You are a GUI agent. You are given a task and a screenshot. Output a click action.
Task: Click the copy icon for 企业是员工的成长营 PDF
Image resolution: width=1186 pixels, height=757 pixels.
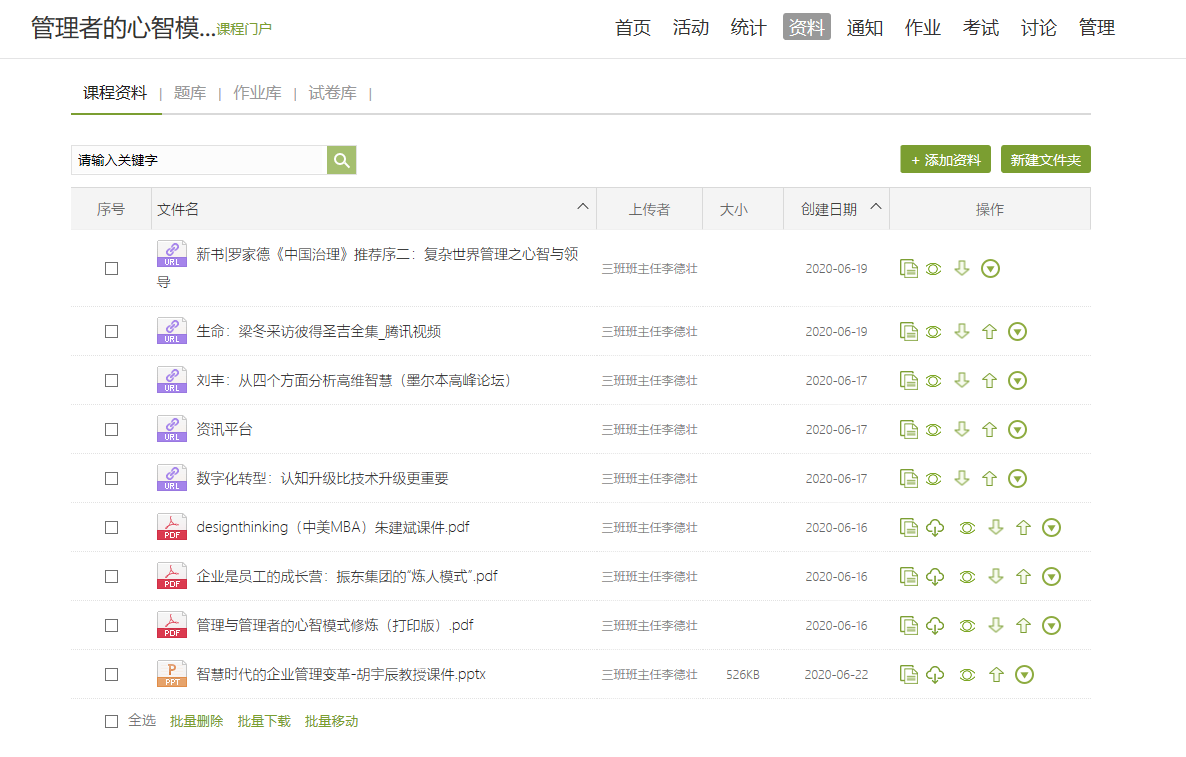tap(908, 576)
